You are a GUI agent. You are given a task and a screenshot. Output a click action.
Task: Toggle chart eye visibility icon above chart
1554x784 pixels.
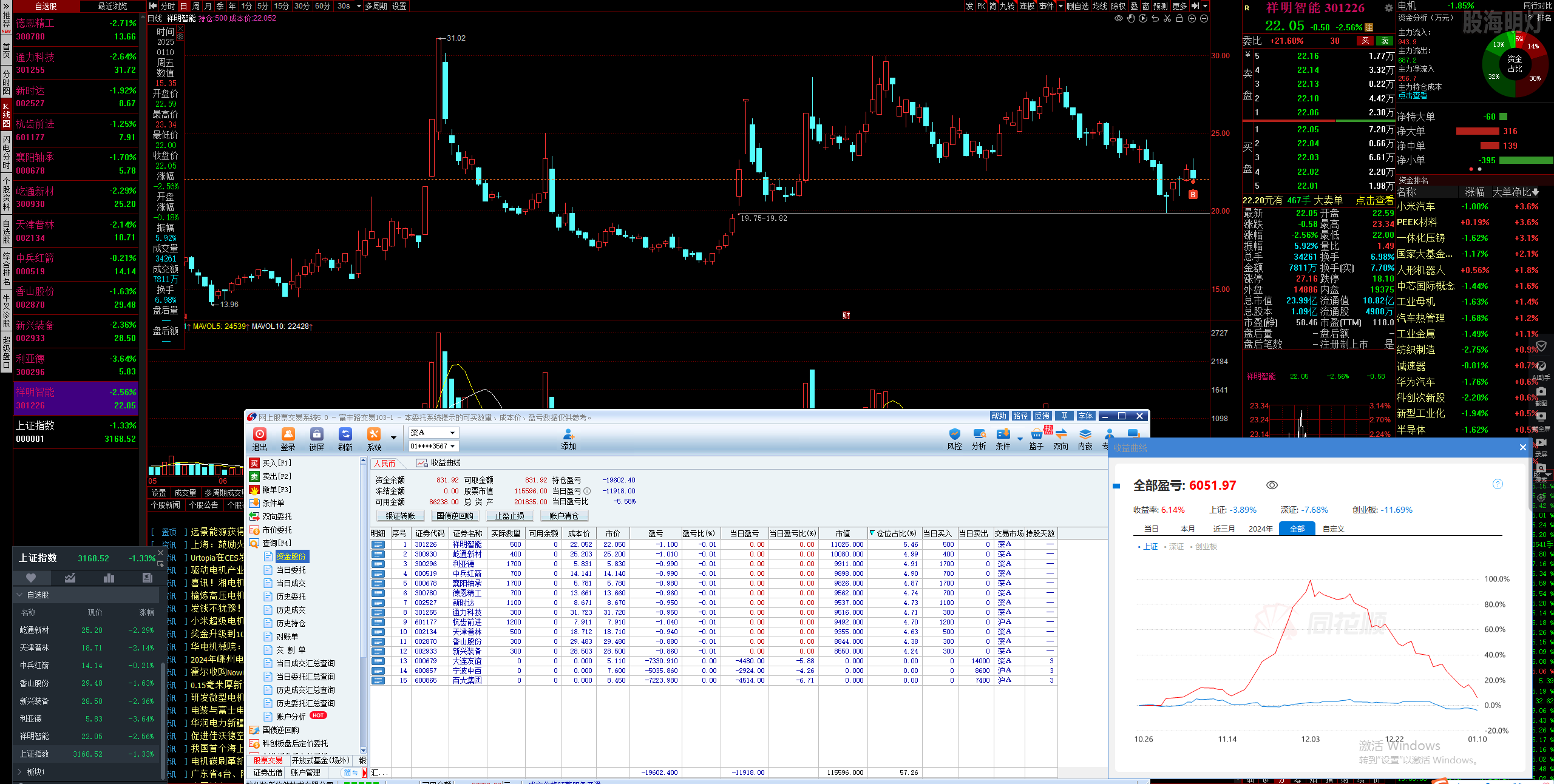[1119, 19]
